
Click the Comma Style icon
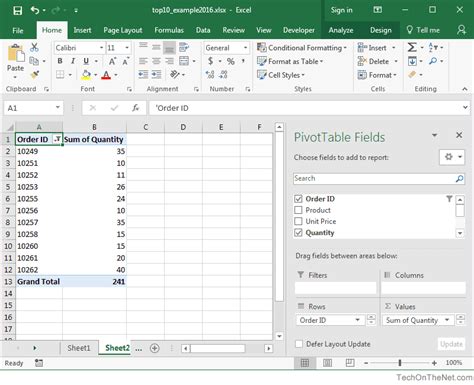[243, 61]
